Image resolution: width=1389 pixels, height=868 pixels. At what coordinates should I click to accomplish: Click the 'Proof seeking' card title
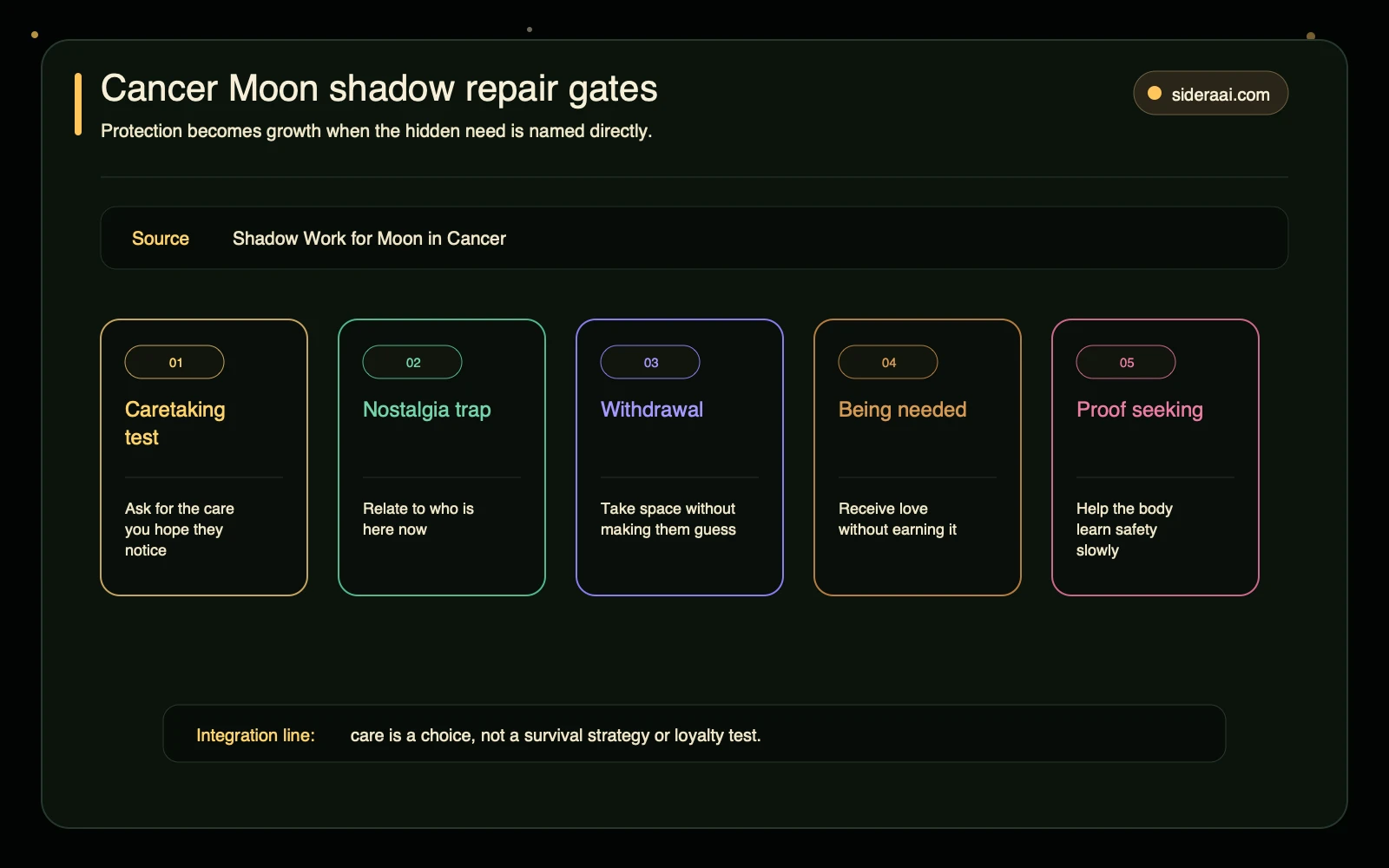[1140, 410]
